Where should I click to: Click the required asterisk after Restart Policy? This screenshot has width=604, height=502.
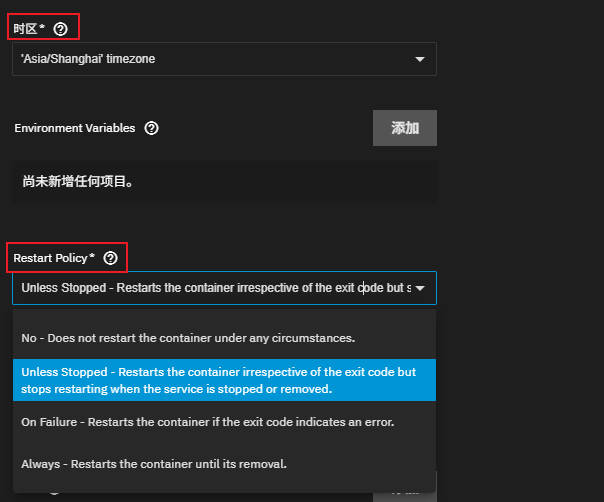[92, 258]
